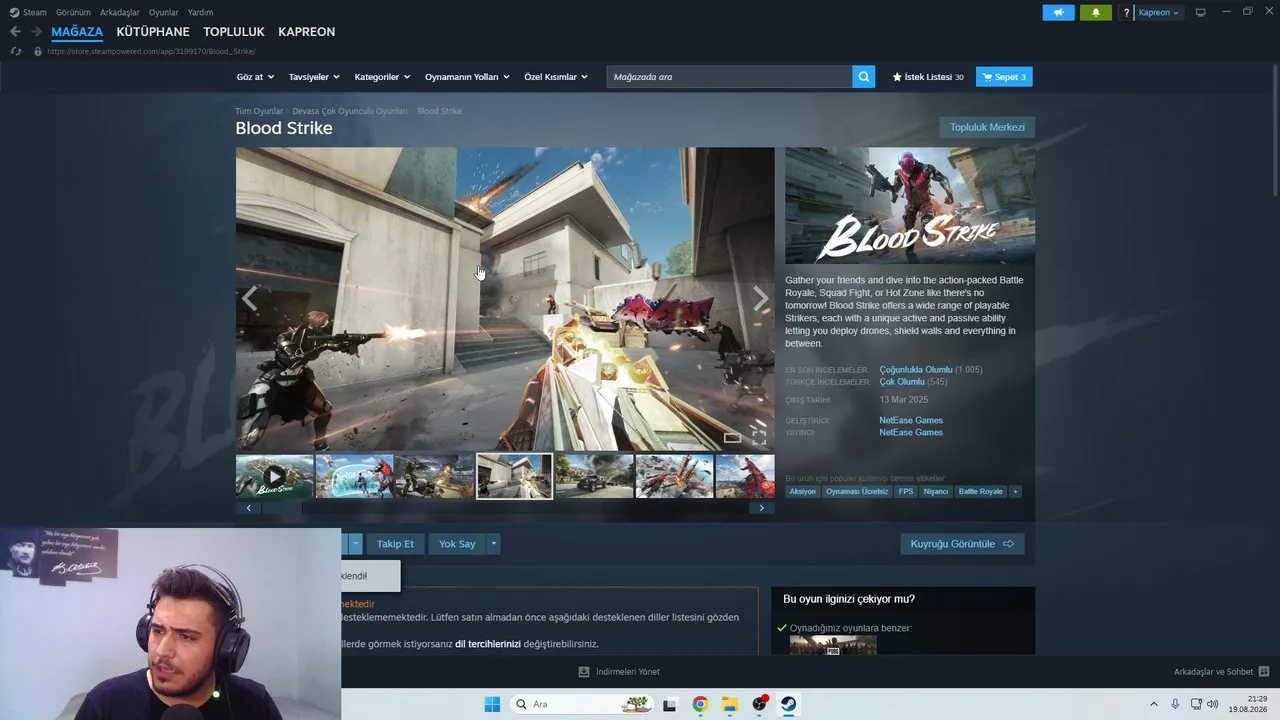Open the Oyunlar menu
This screenshot has width=1280, height=720.
pos(164,12)
